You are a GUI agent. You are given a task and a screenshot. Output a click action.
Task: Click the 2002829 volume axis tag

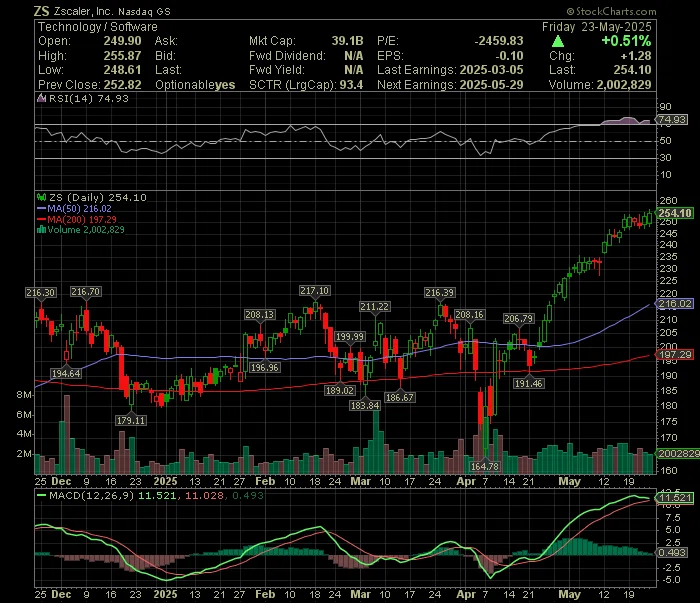coord(679,453)
